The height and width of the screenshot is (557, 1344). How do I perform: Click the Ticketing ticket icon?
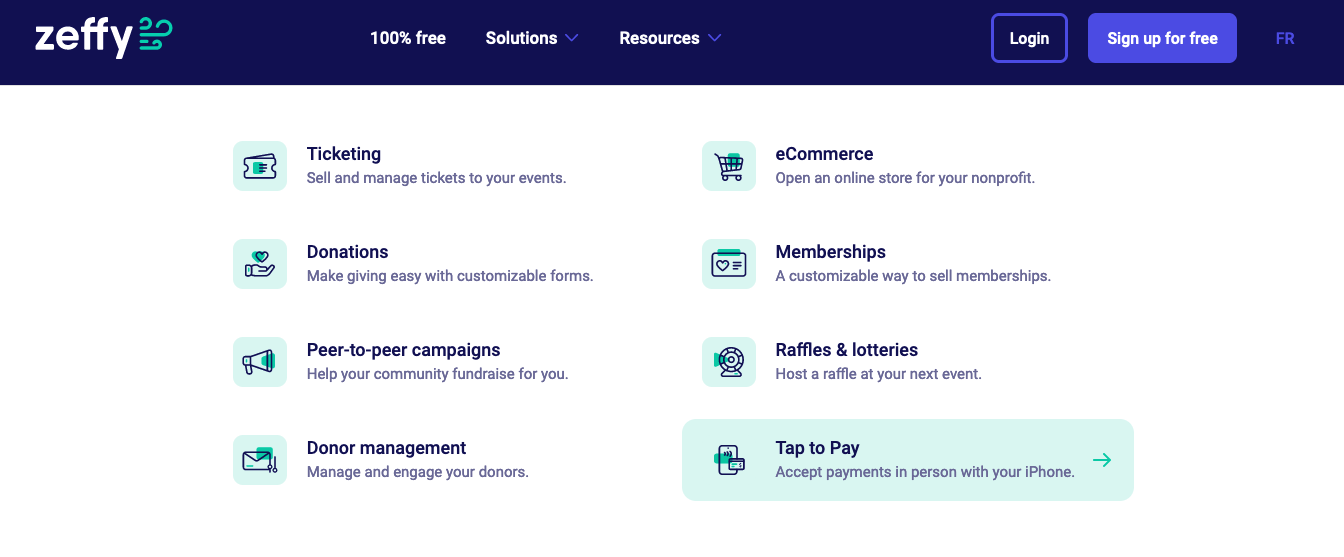point(260,166)
